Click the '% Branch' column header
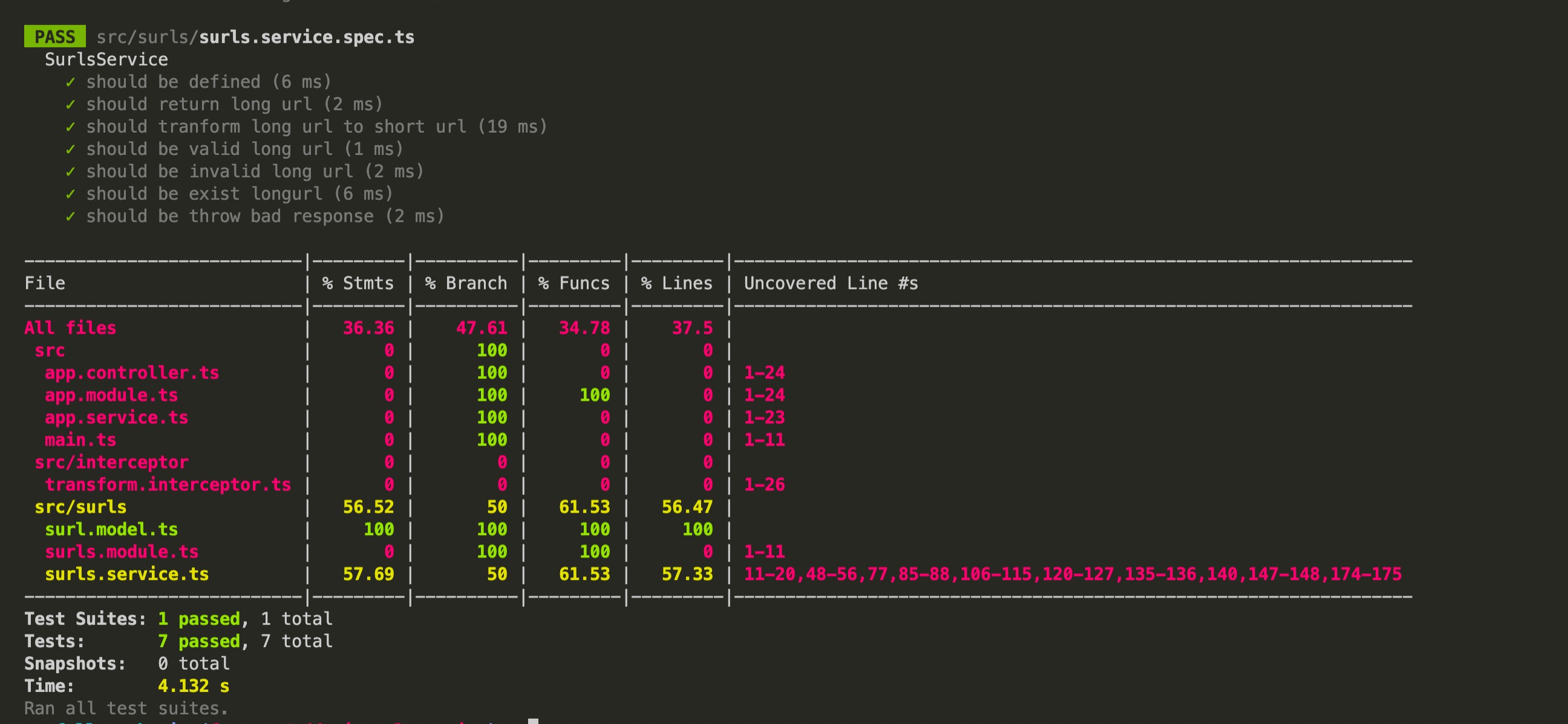The image size is (1568, 724). [466, 283]
